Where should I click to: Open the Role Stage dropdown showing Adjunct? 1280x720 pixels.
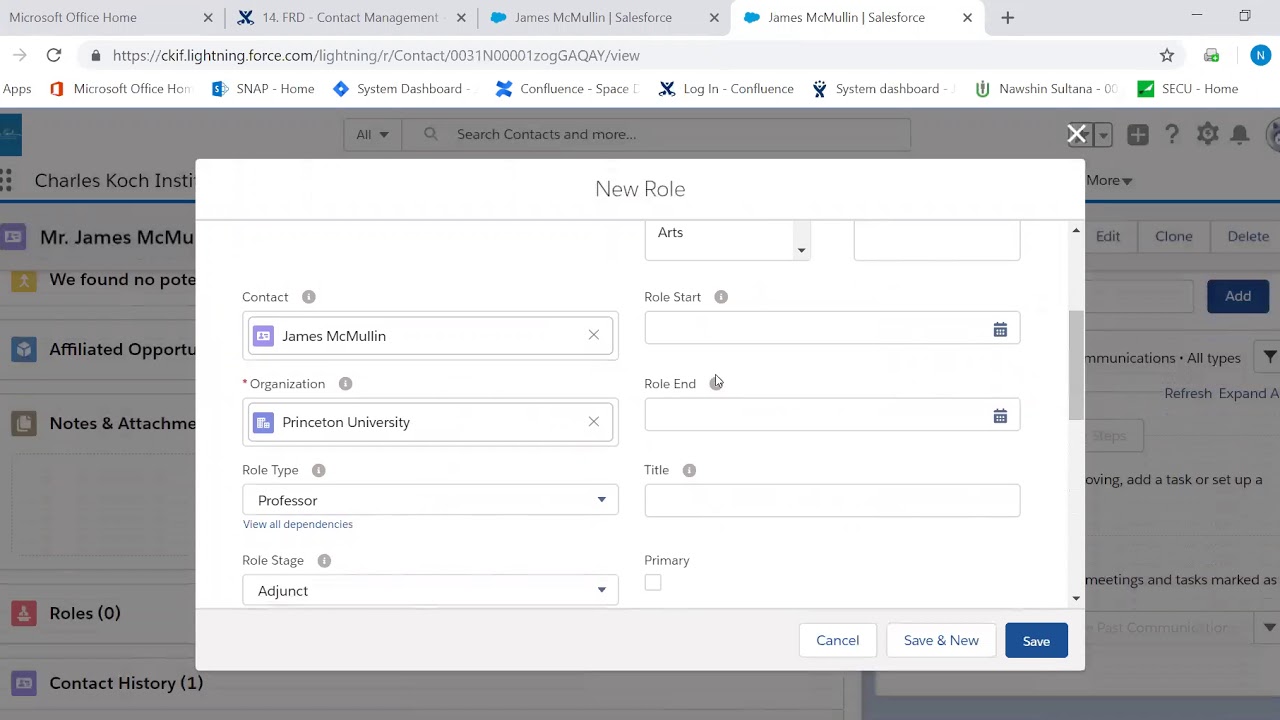click(430, 591)
